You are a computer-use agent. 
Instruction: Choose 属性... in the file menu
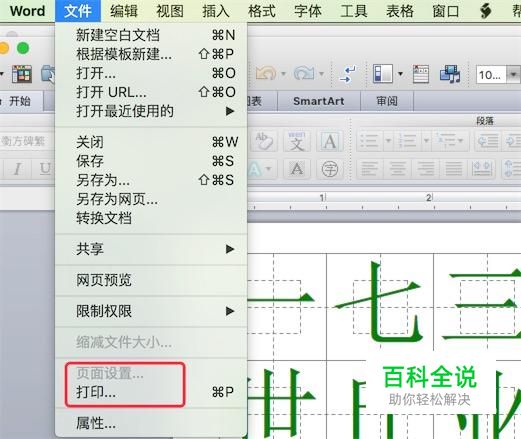(x=151, y=423)
